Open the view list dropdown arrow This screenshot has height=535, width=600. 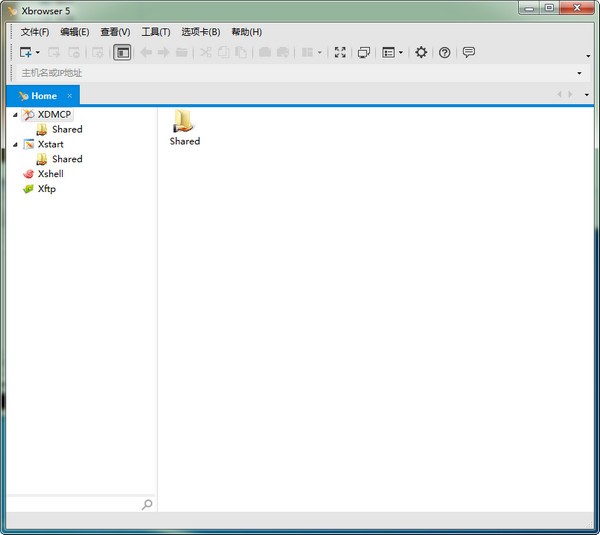[x=401, y=52]
